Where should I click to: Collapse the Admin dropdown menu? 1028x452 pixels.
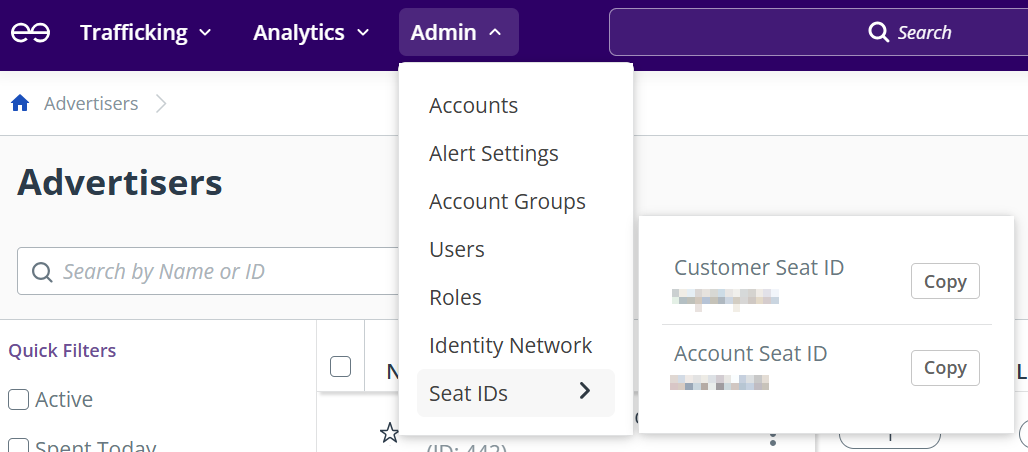457,33
